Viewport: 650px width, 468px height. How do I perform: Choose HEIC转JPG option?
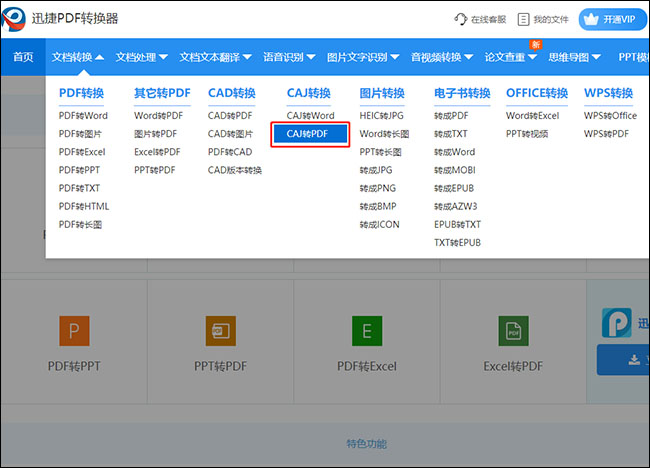pyautogui.click(x=381, y=116)
